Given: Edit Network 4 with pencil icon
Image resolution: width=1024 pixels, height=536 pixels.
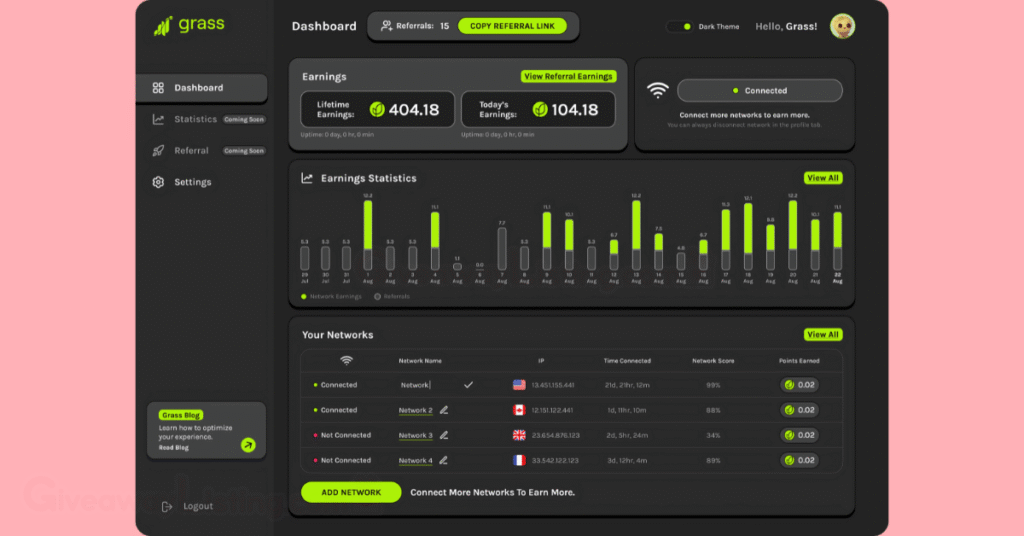Looking at the screenshot, I should point(444,460).
